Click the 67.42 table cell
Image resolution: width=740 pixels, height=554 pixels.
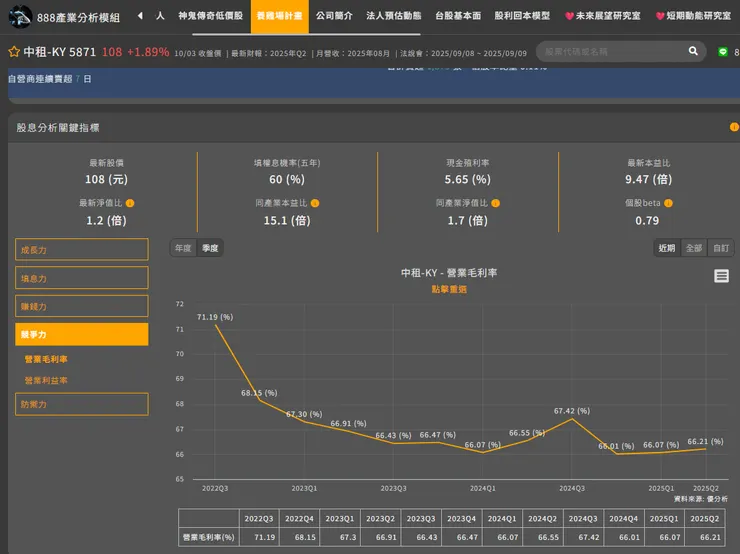tap(583, 537)
